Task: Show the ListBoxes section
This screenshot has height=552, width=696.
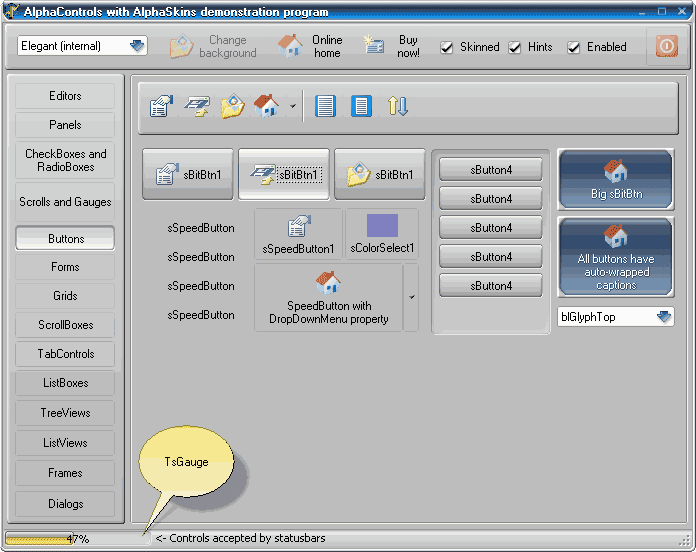Action: (65, 383)
